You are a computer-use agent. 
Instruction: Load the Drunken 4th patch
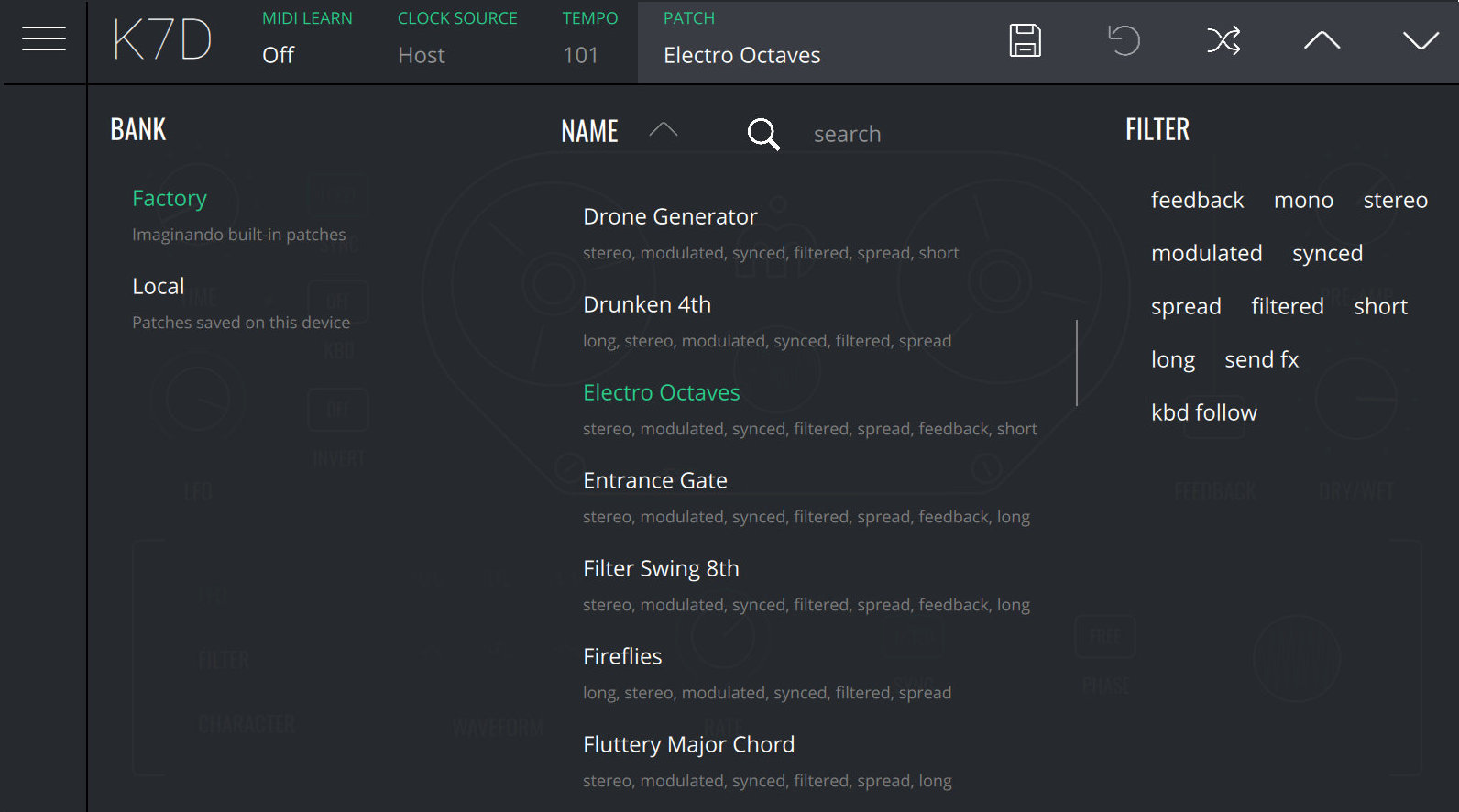(x=647, y=305)
